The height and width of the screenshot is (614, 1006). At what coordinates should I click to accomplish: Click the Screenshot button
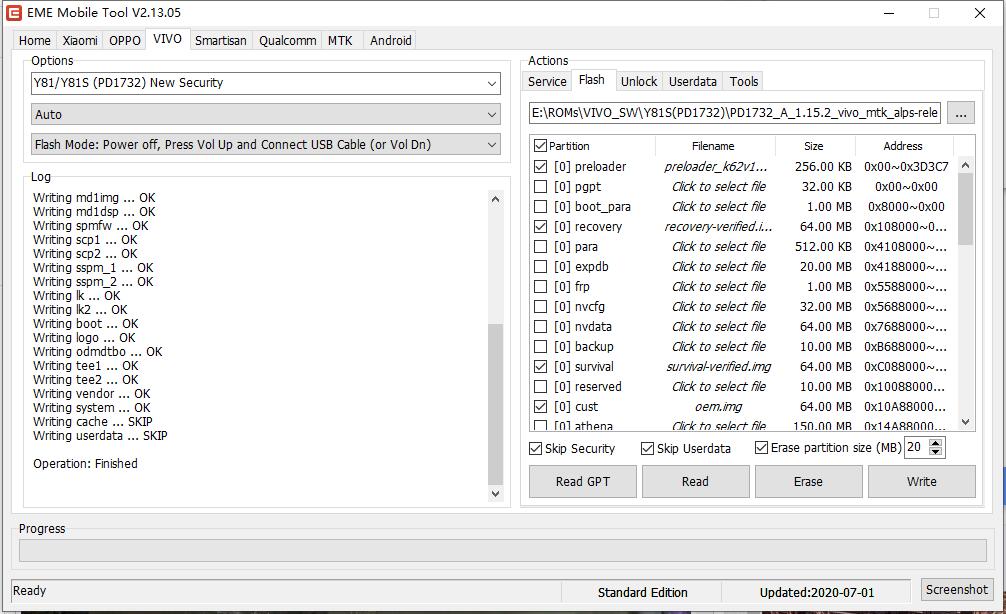pyautogui.click(x=957, y=589)
